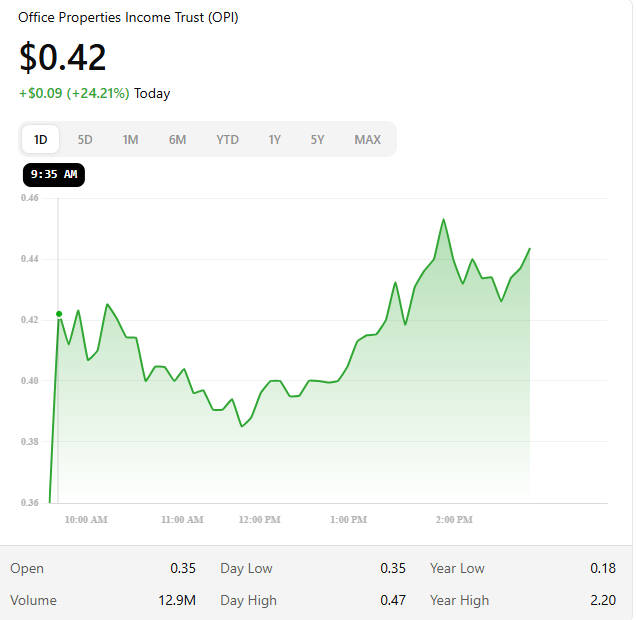Click the Open value 0.35

183,568
